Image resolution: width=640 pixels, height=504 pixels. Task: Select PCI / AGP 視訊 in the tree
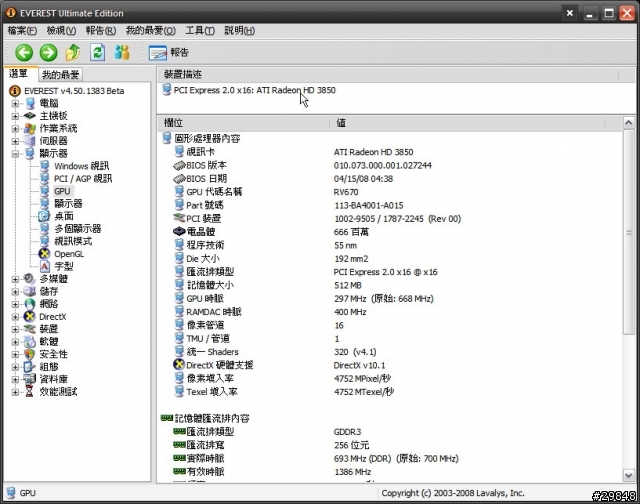click(x=83, y=179)
